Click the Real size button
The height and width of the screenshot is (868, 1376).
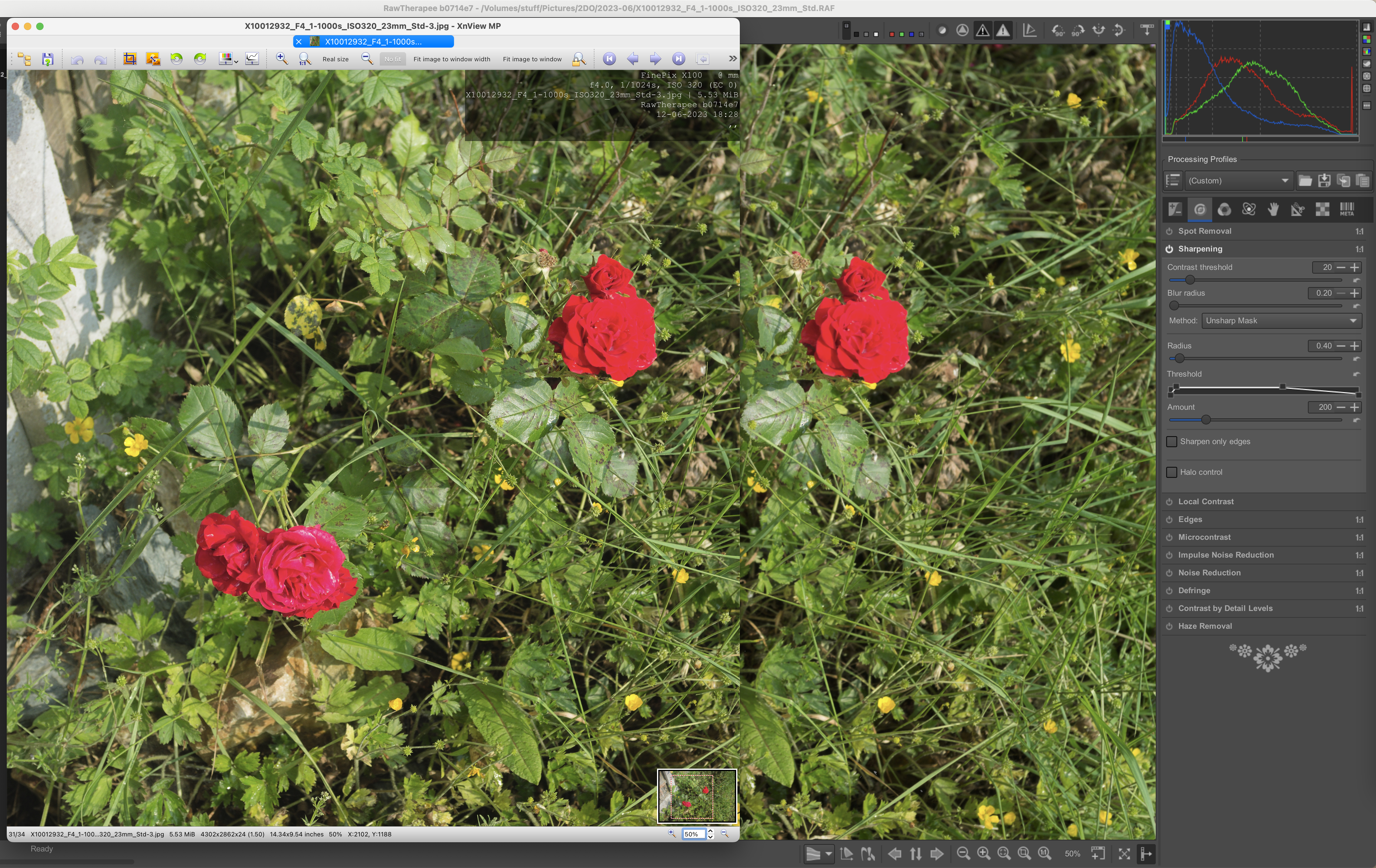click(x=336, y=60)
